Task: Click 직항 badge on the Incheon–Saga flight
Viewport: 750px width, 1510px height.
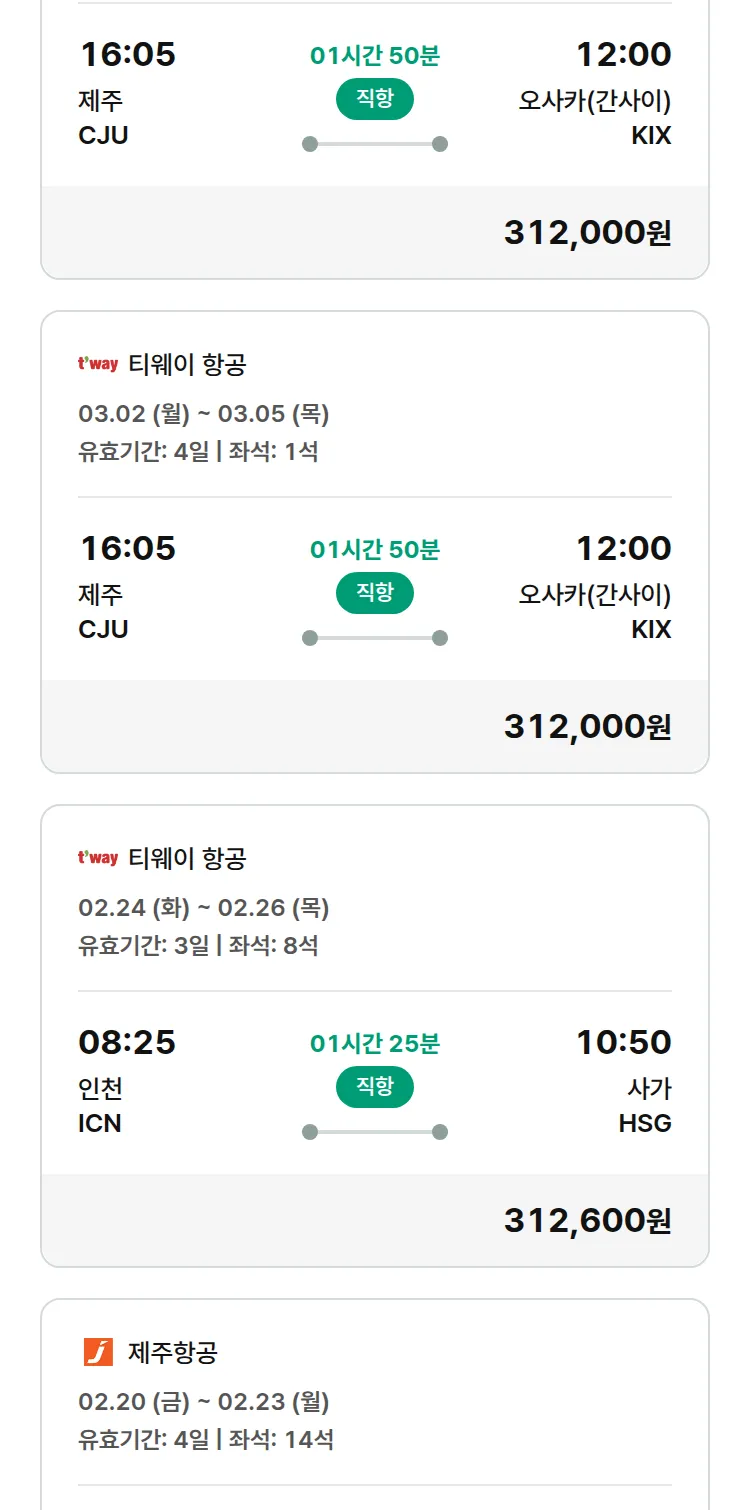Action: coord(375,1087)
